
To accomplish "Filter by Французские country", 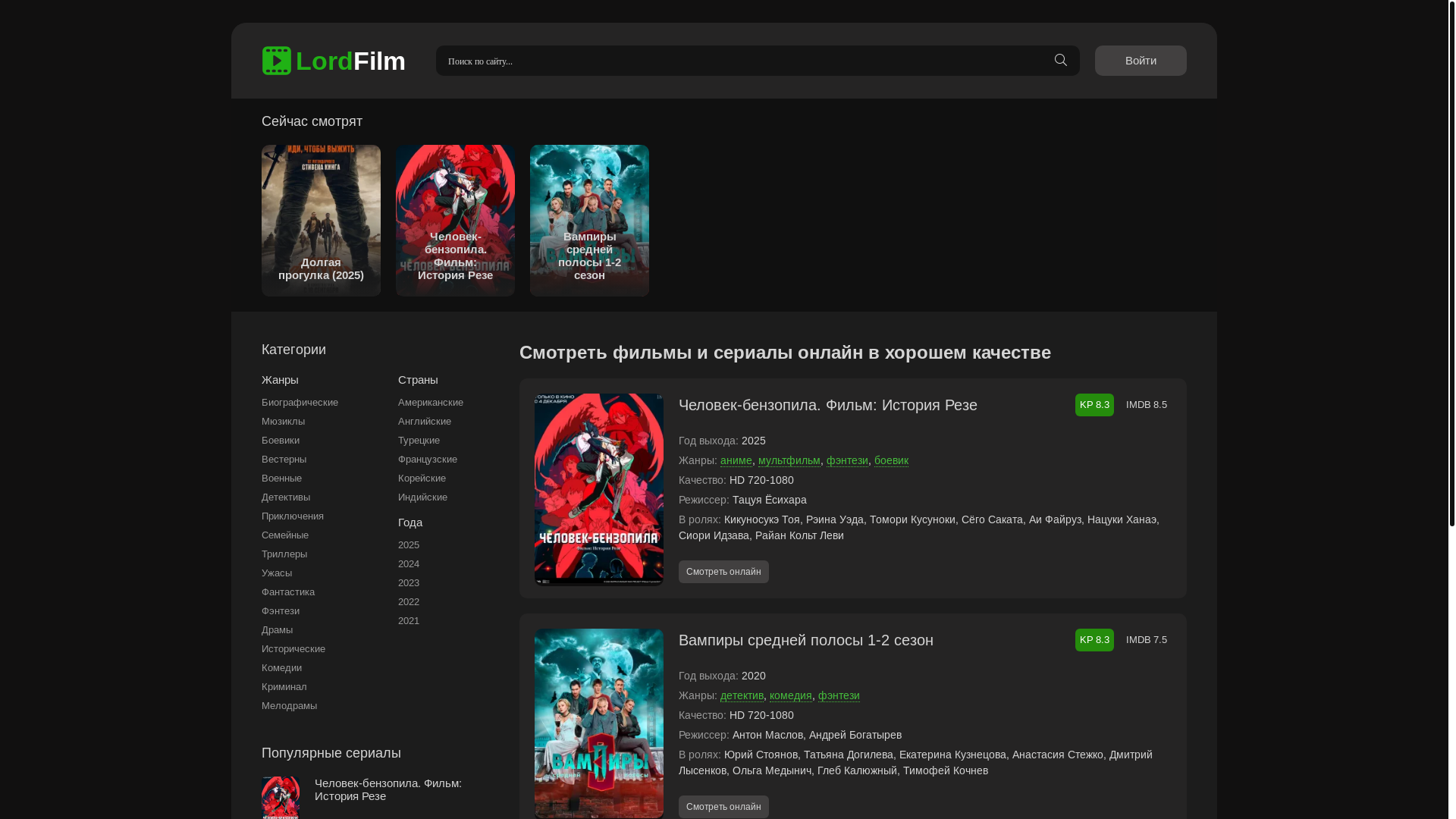I will coord(428,460).
